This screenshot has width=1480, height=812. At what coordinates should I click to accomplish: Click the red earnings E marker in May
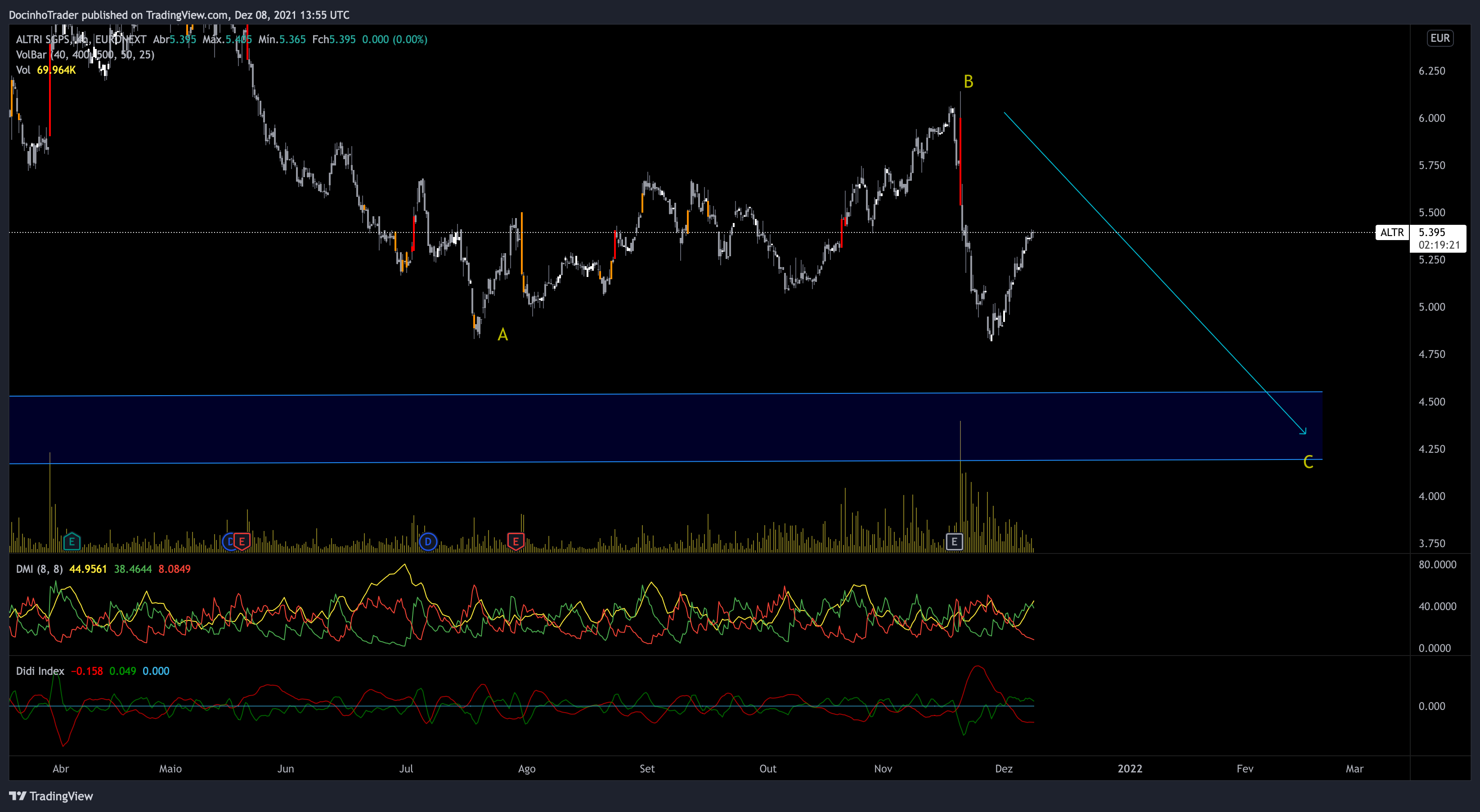click(242, 541)
